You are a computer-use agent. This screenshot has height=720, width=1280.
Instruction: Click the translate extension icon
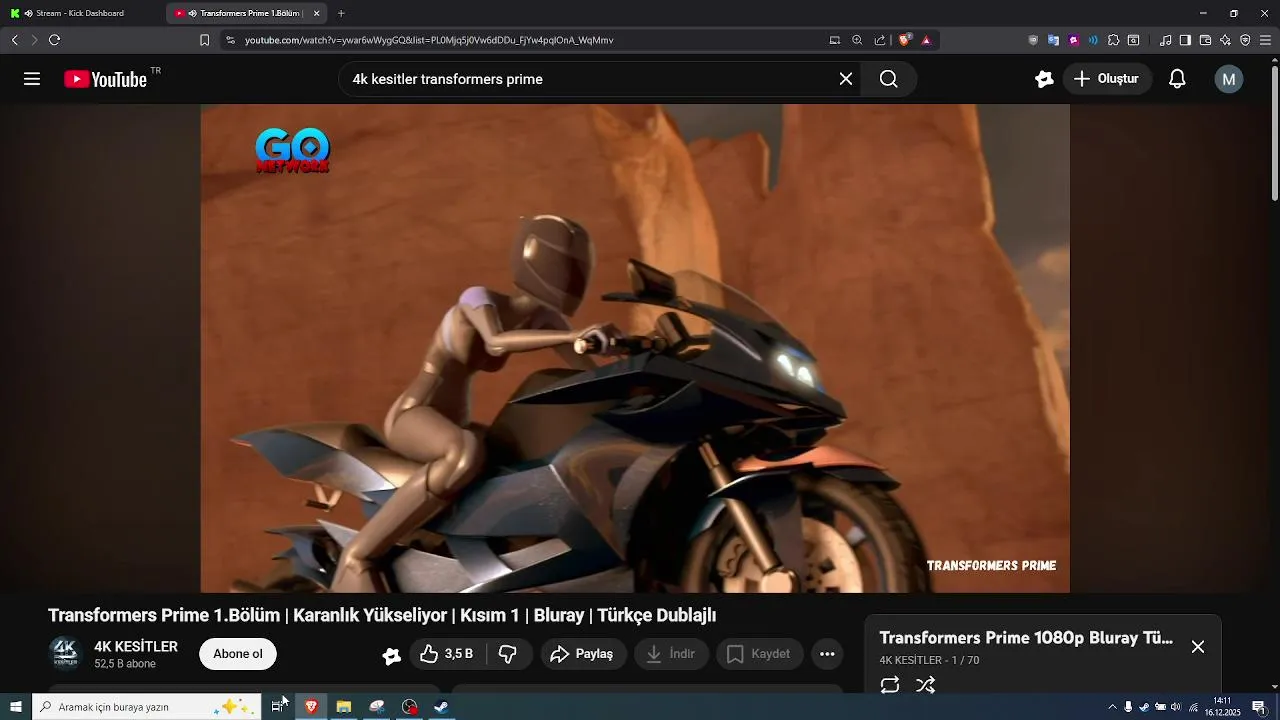pyautogui.click(x=1053, y=40)
